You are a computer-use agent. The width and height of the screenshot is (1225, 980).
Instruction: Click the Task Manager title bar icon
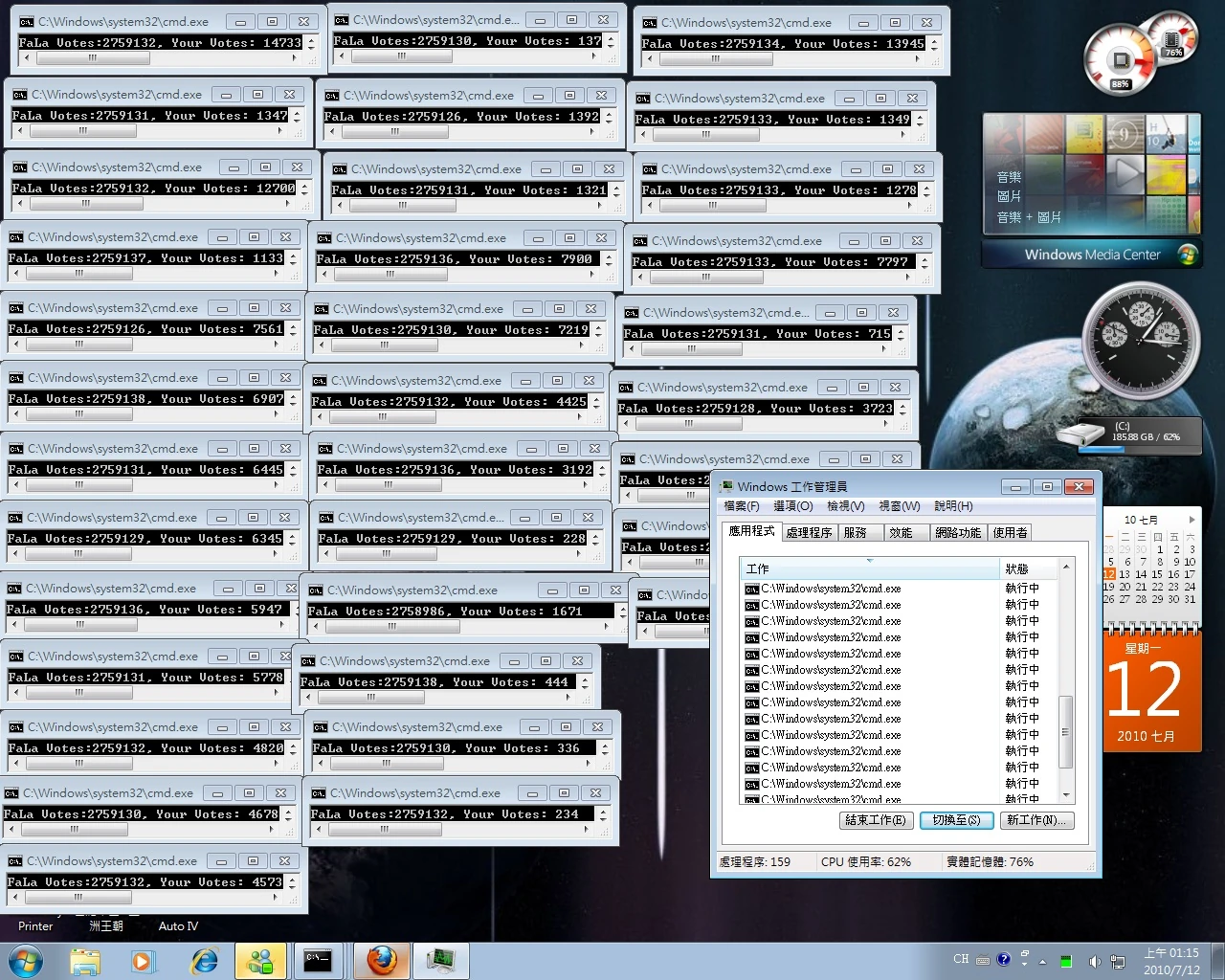(727, 486)
